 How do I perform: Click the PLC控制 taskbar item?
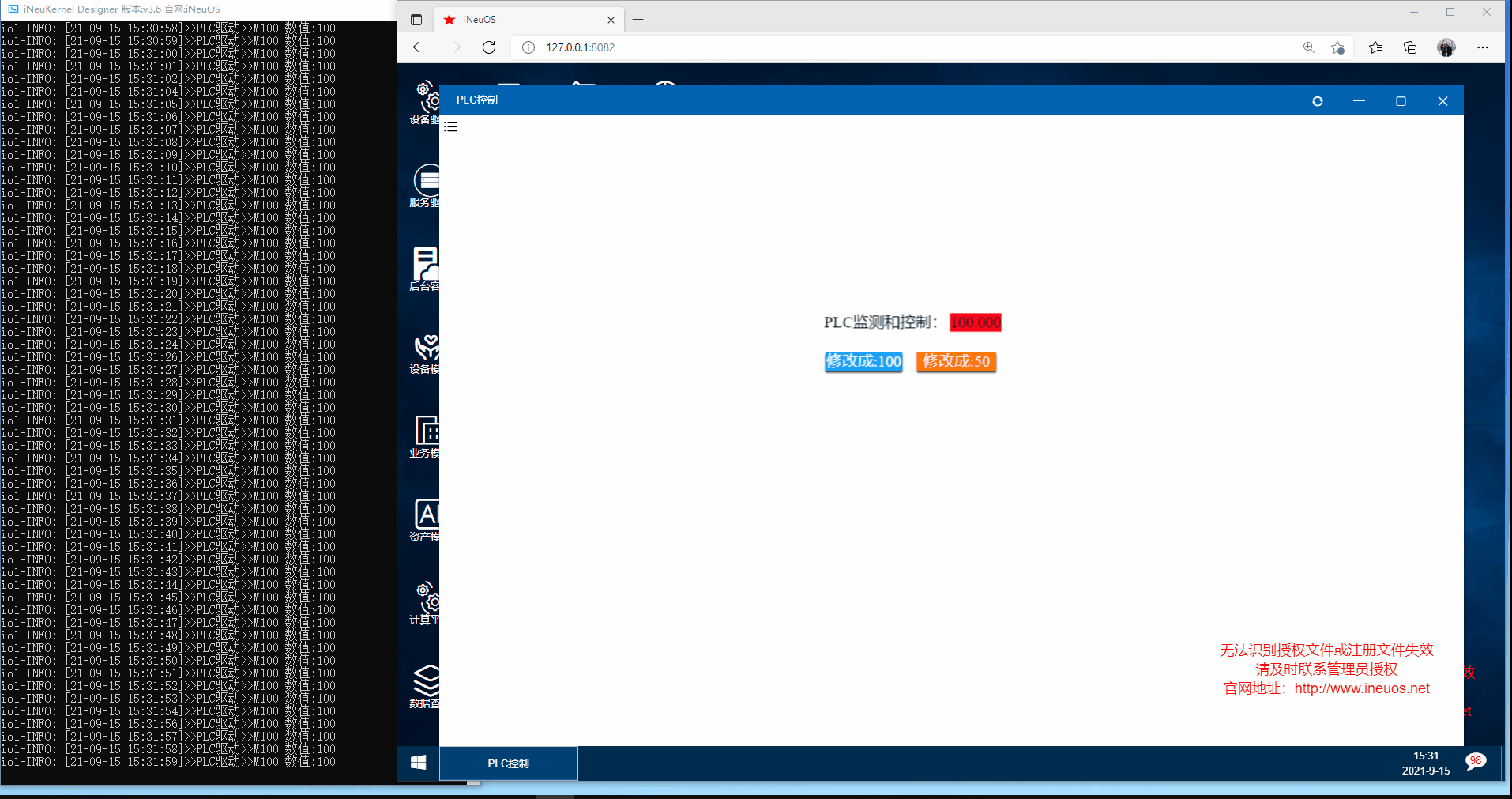(508, 763)
